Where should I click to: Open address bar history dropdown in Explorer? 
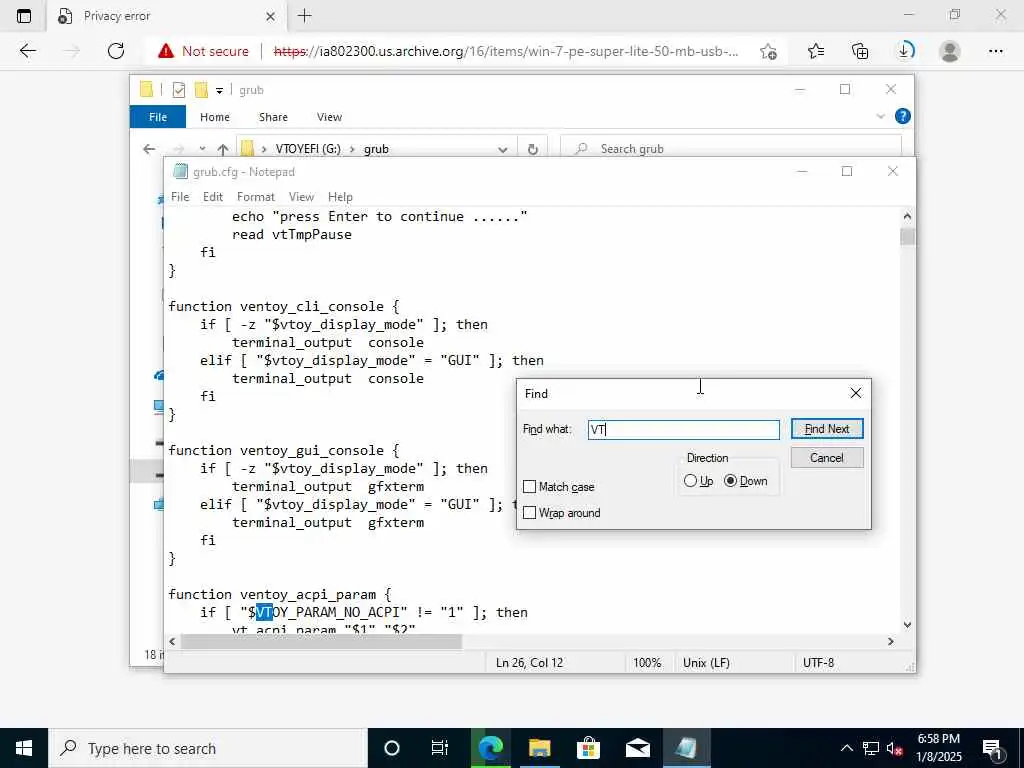502,150
